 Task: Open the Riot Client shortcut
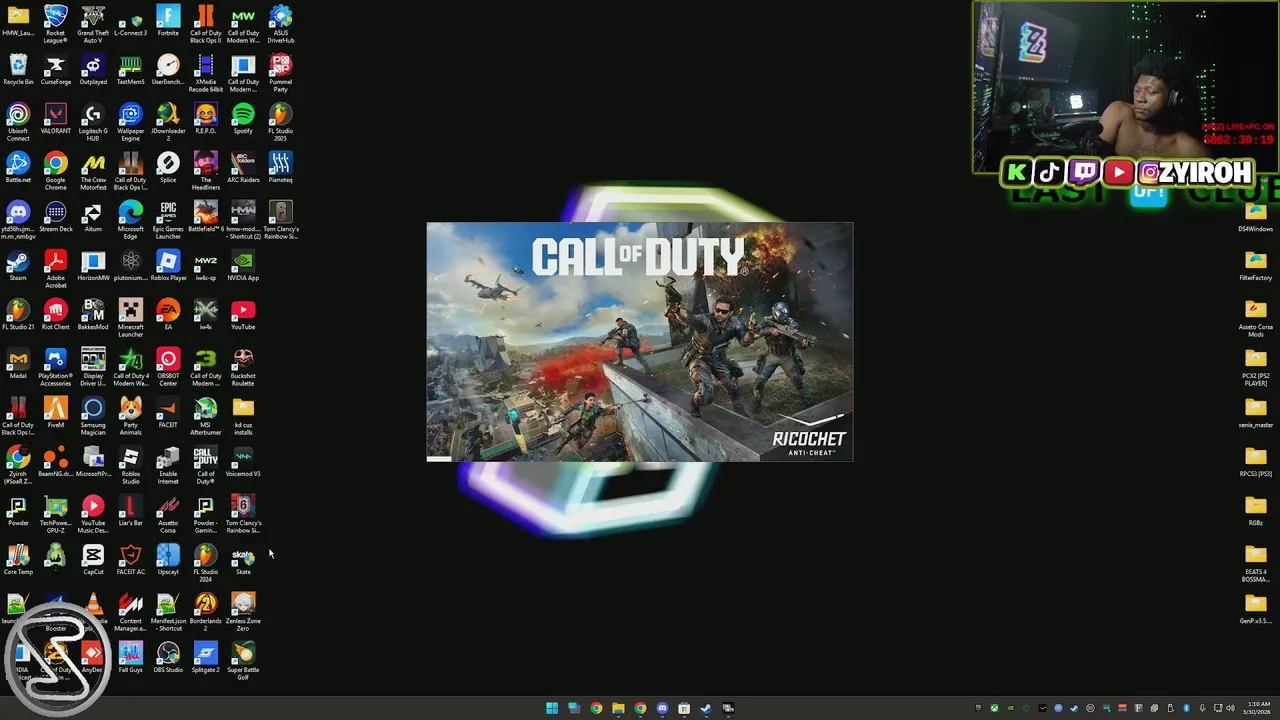(x=55, y=315)
